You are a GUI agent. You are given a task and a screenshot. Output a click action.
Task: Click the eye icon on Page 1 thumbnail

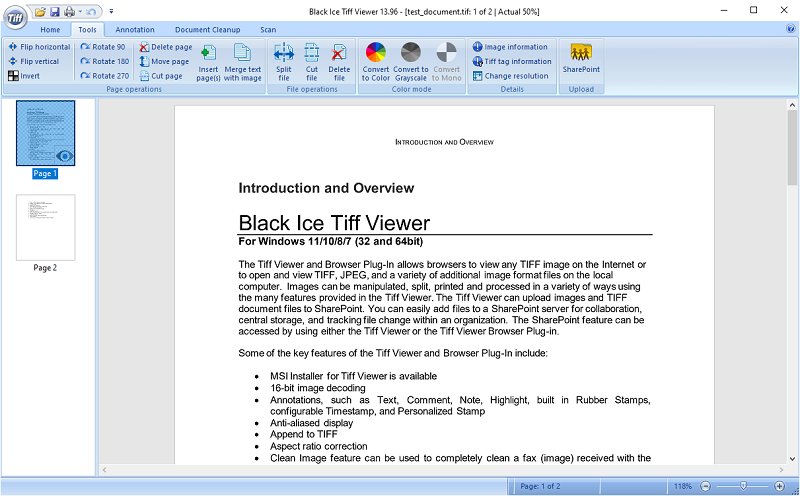(x=64, y=156)
